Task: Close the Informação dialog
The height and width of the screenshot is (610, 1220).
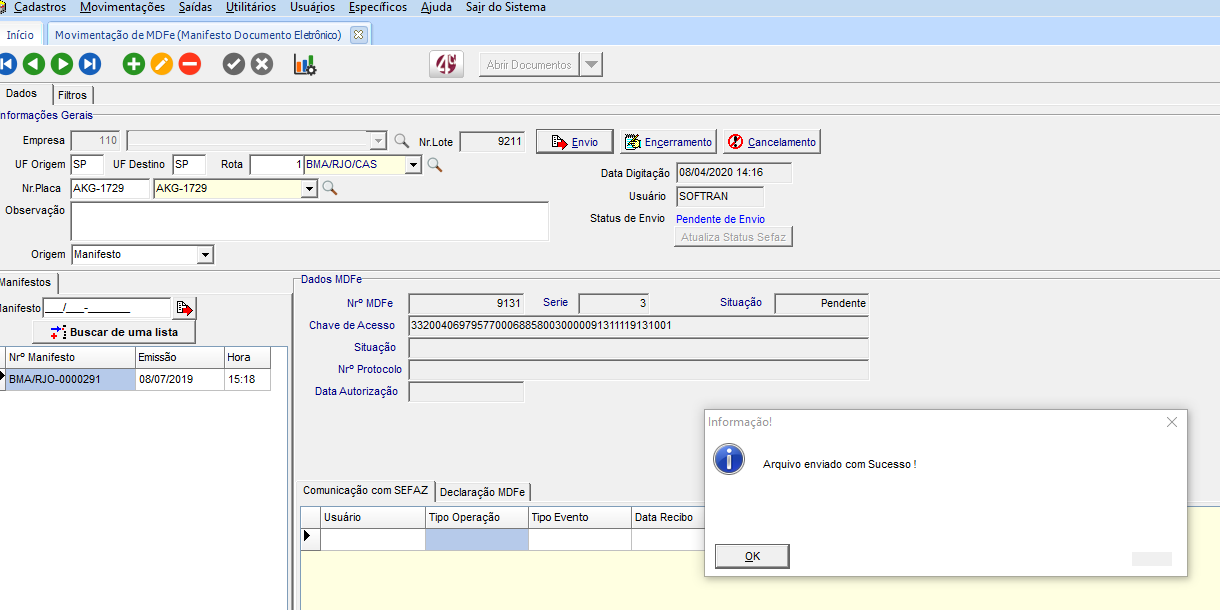Action: [1172, 422]
